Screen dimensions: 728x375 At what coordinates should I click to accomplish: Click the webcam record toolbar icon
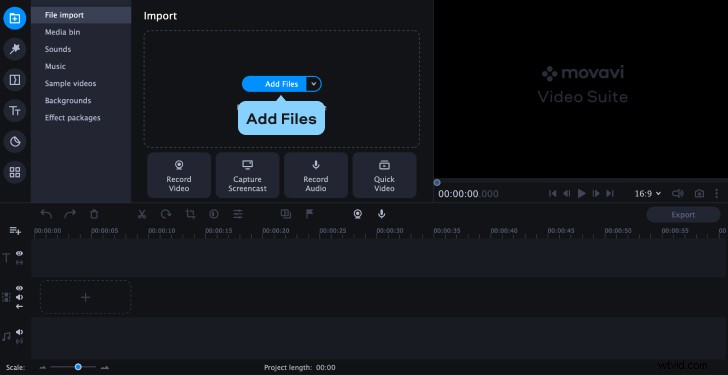click(358, 214)
